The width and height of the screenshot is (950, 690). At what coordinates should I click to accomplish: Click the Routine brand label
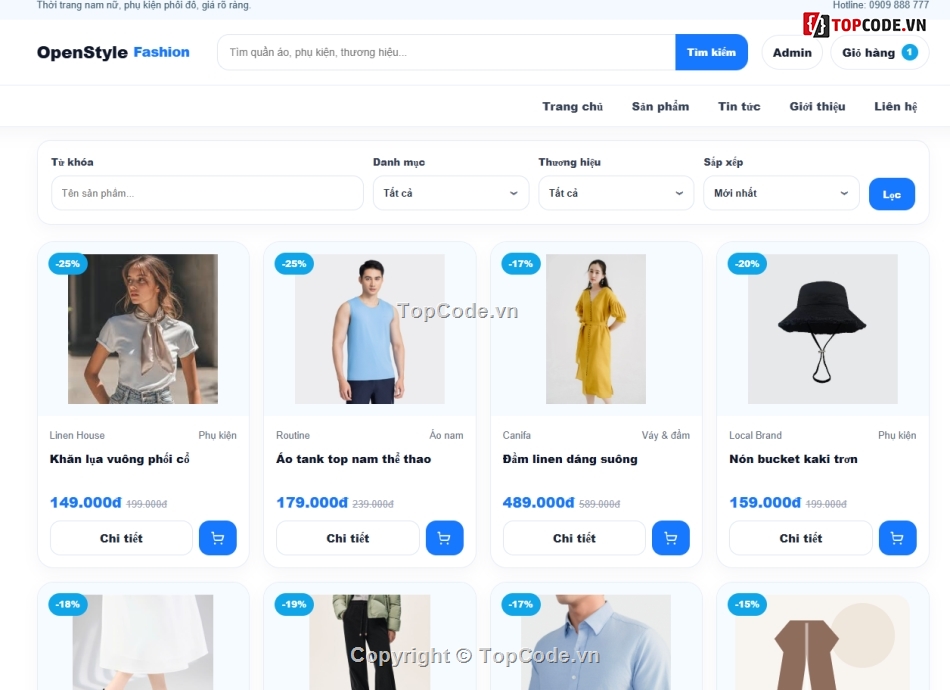pyautogui.click(x=293, y=435)
